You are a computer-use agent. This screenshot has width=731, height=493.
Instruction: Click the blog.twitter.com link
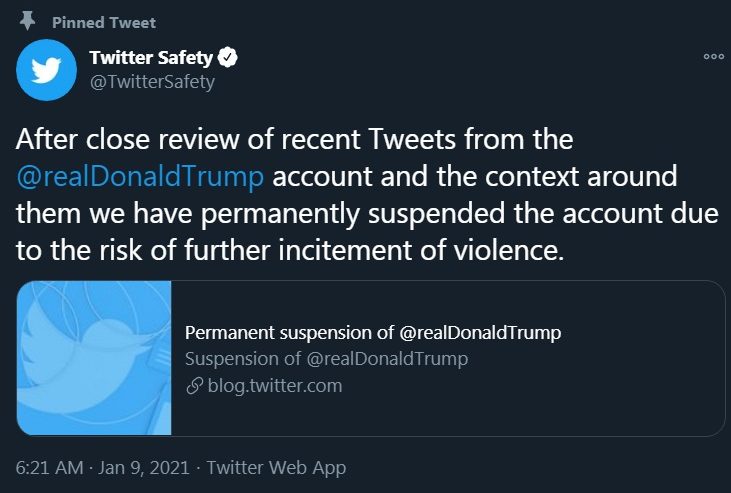pos(275,386)
